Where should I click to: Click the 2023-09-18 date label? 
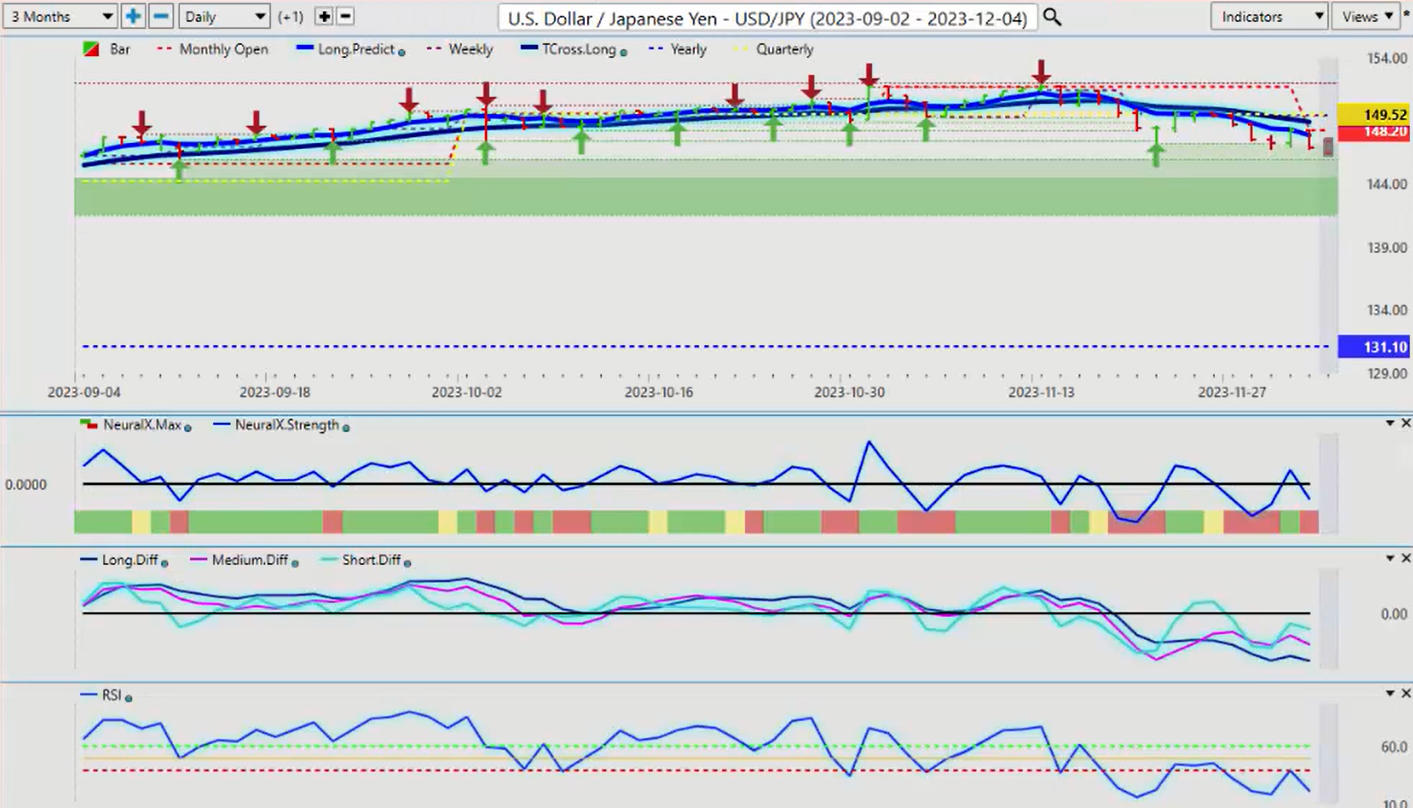pos(274,393)
